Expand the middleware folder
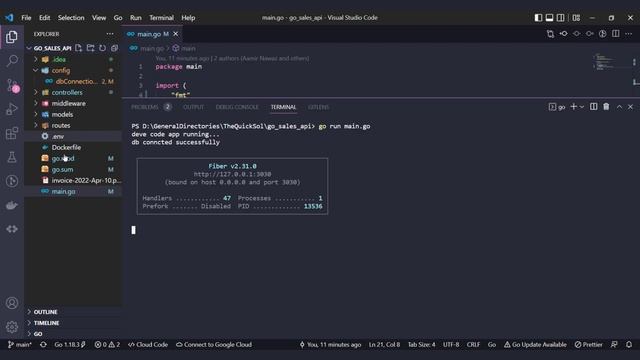 pyautogui.click(x=36, y=103)
